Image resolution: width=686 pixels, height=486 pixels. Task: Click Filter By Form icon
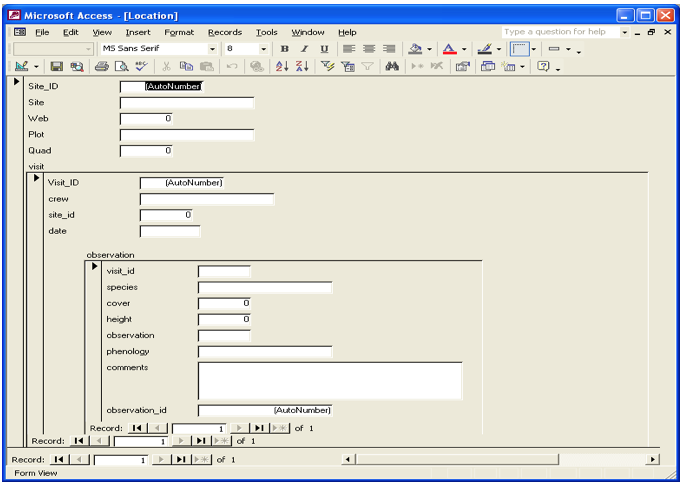348,66
